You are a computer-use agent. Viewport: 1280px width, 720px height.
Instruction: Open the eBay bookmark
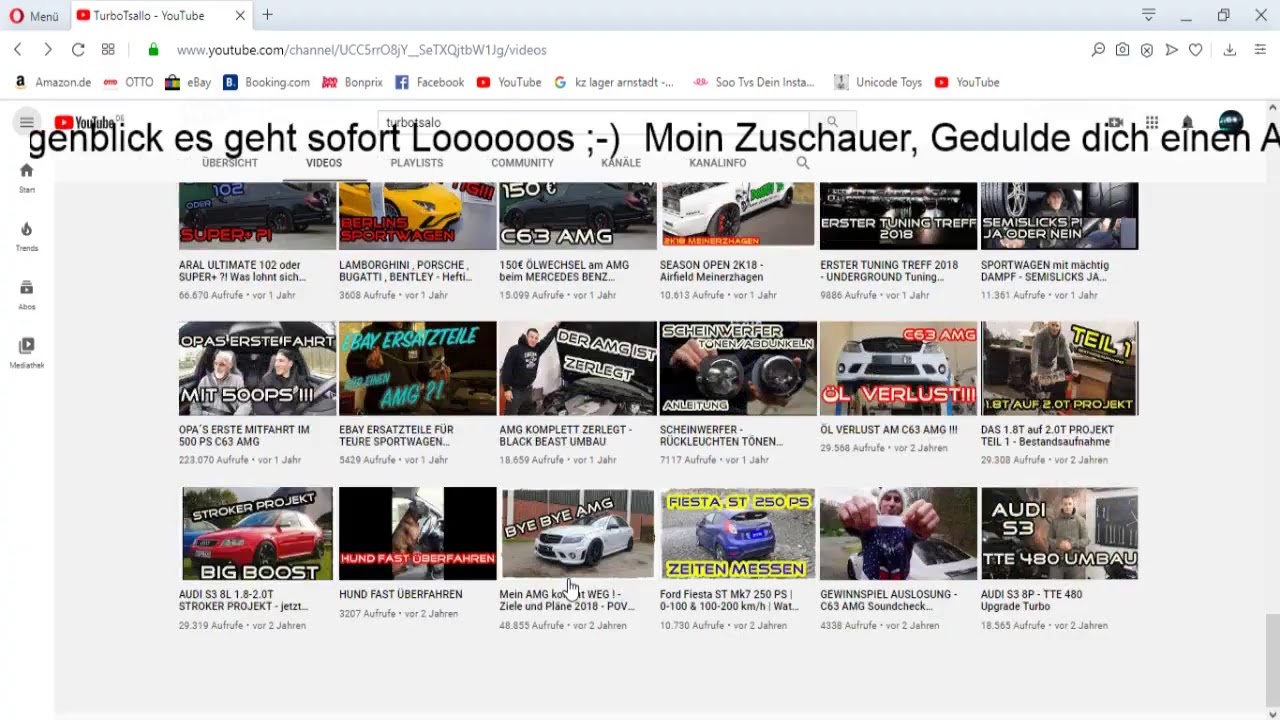[188, 82]
